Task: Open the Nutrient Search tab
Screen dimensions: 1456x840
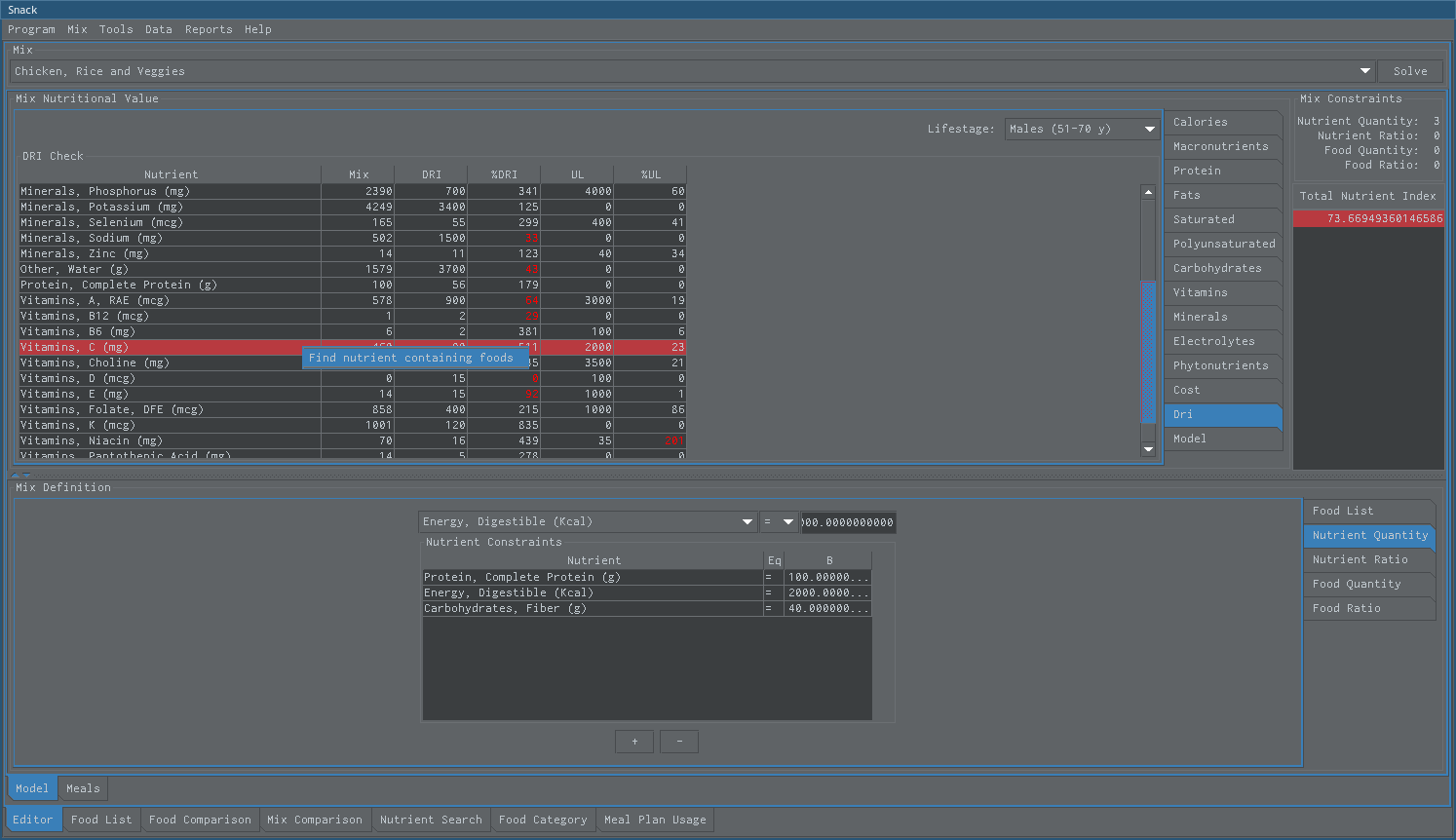Action: 431,820
